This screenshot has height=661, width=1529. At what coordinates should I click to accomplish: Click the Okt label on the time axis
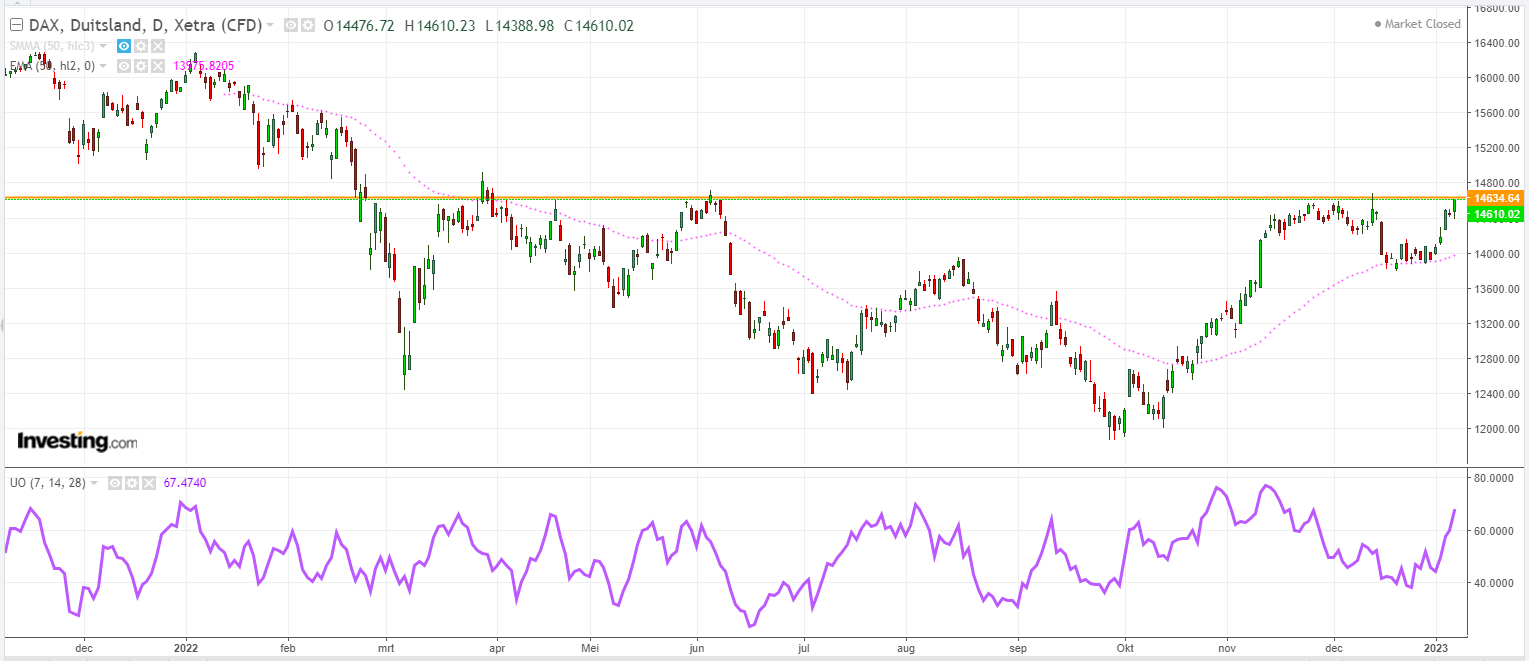[1126, 647]
